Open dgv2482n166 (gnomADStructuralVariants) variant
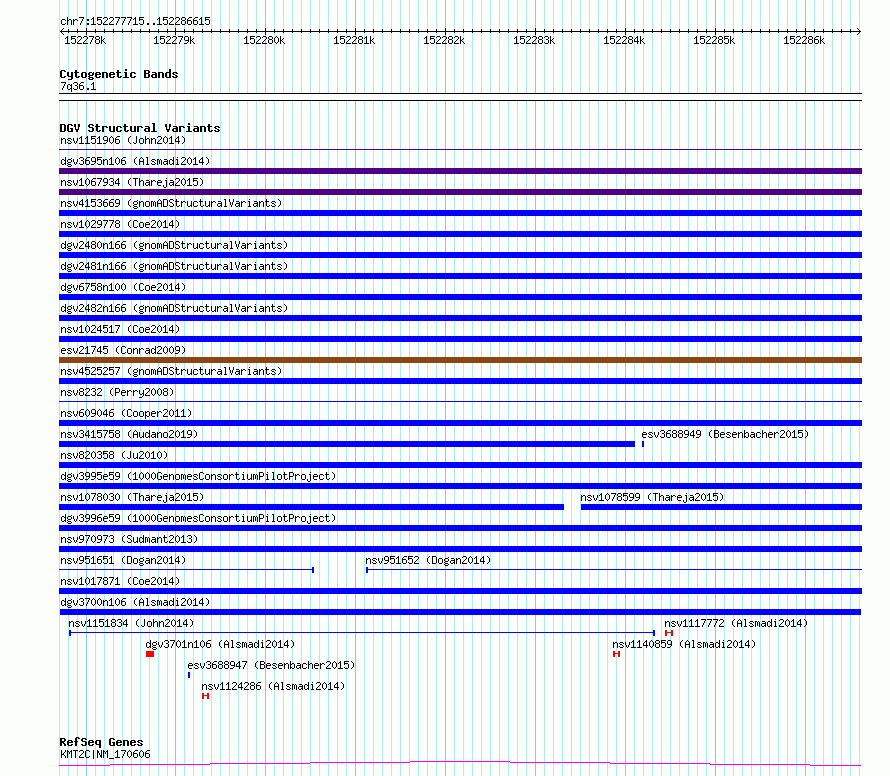The height and width of the screenshot is (776, 890). point(174,308)
